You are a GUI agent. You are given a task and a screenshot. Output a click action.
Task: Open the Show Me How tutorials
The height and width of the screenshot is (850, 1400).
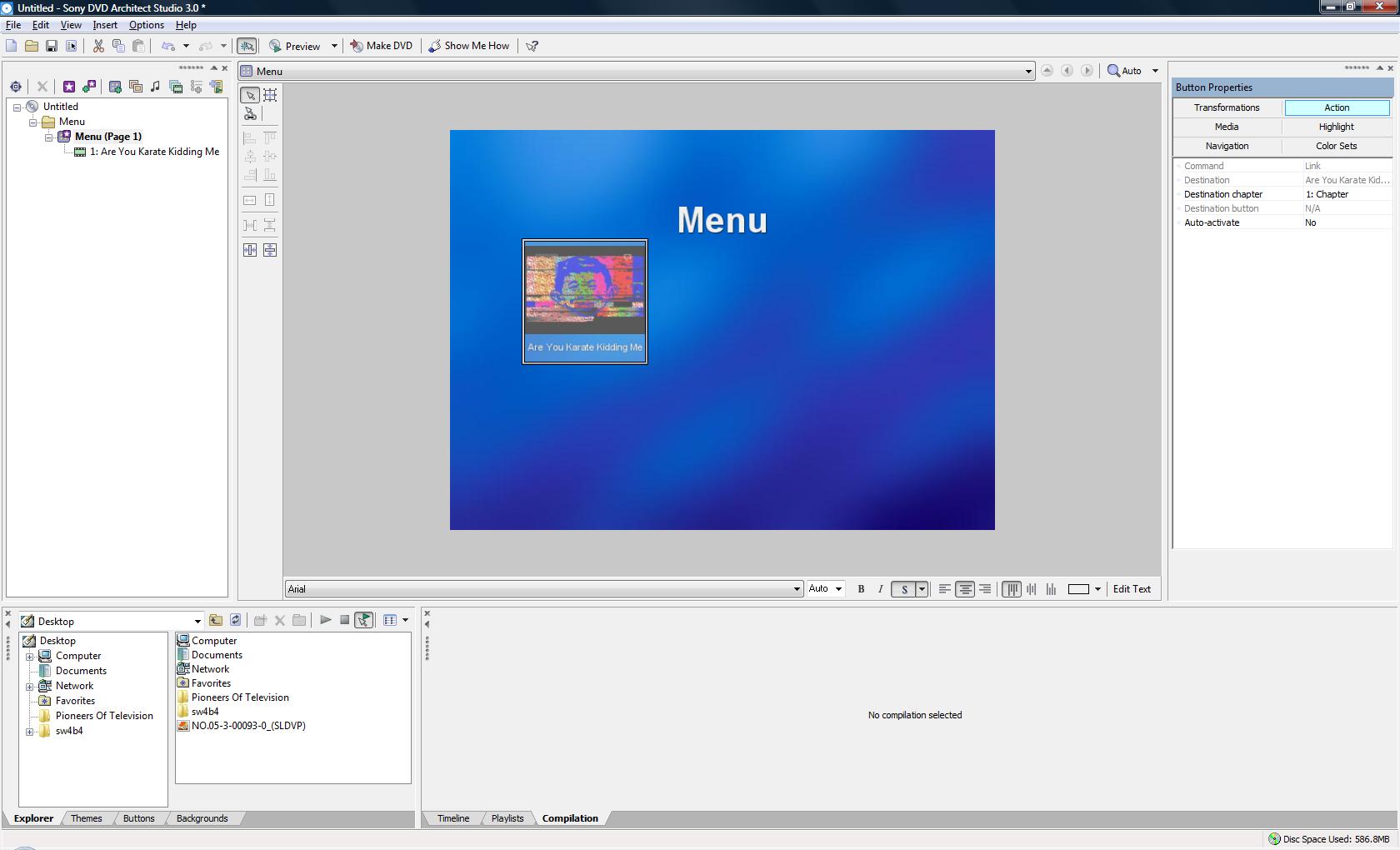[x=469, y=46]
